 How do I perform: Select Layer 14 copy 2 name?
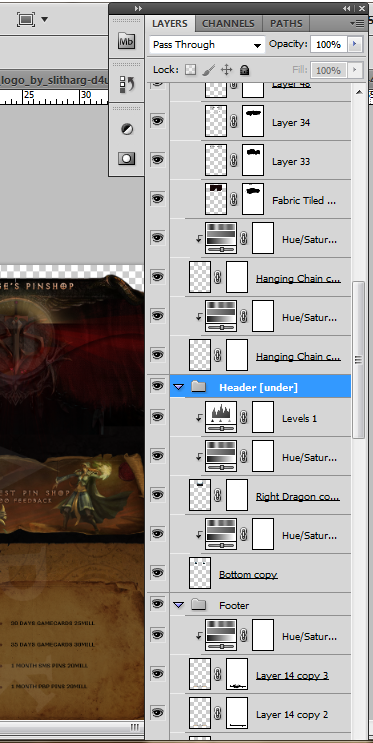click(292, 714)
